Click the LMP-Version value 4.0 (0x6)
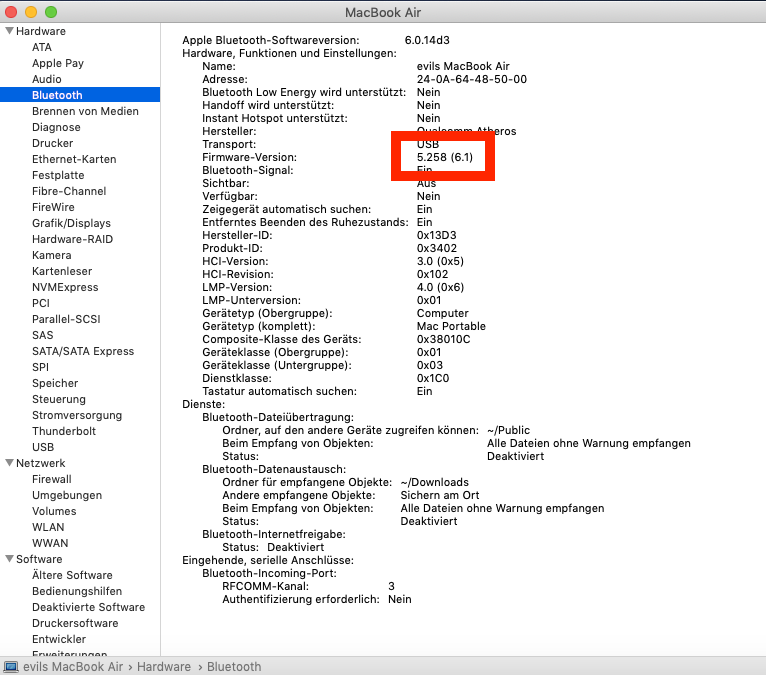The image size is (766, 675). (x=441, y=287)
